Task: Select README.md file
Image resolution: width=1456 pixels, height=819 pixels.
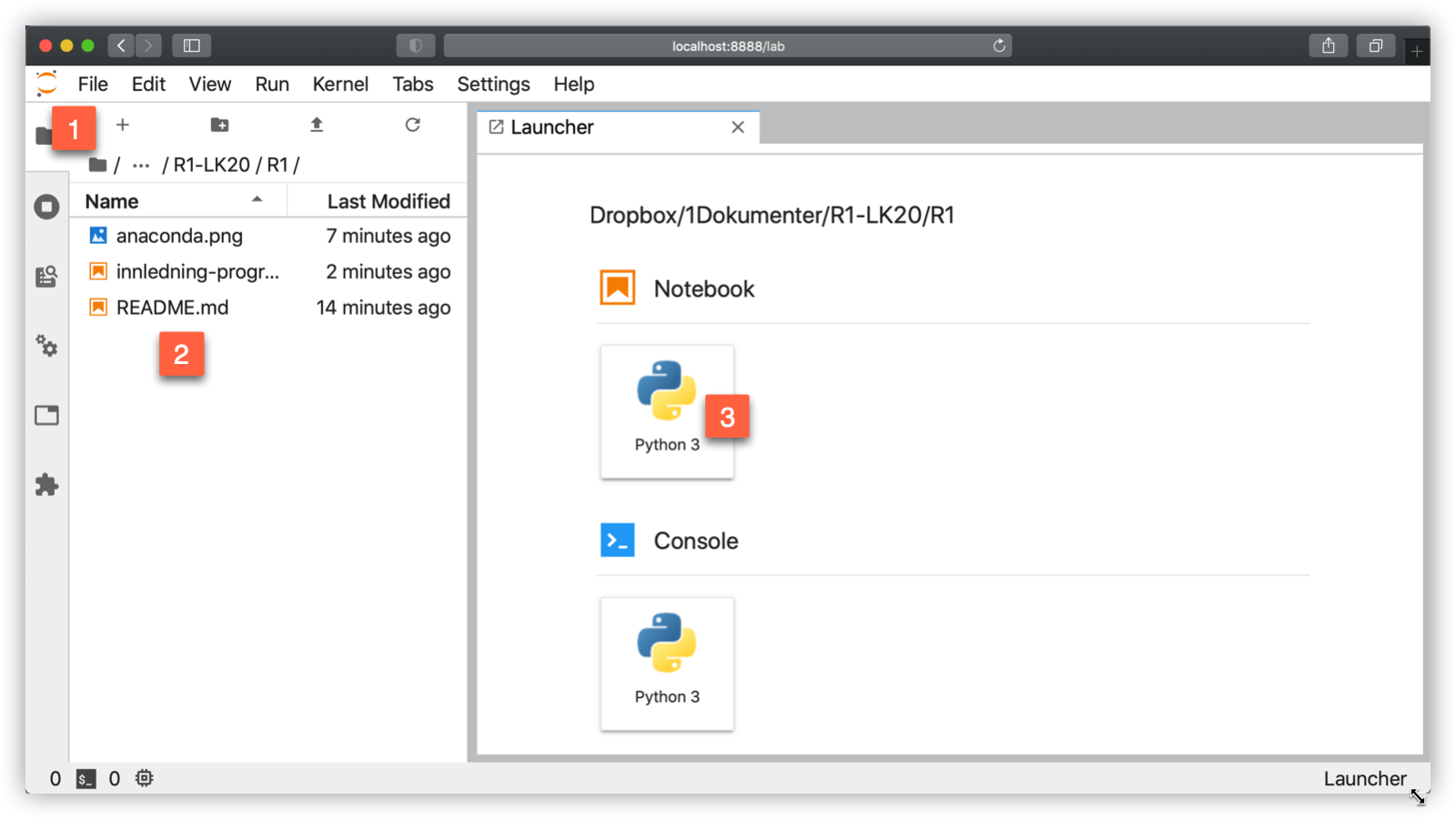Action: click(x=268, y=308)
